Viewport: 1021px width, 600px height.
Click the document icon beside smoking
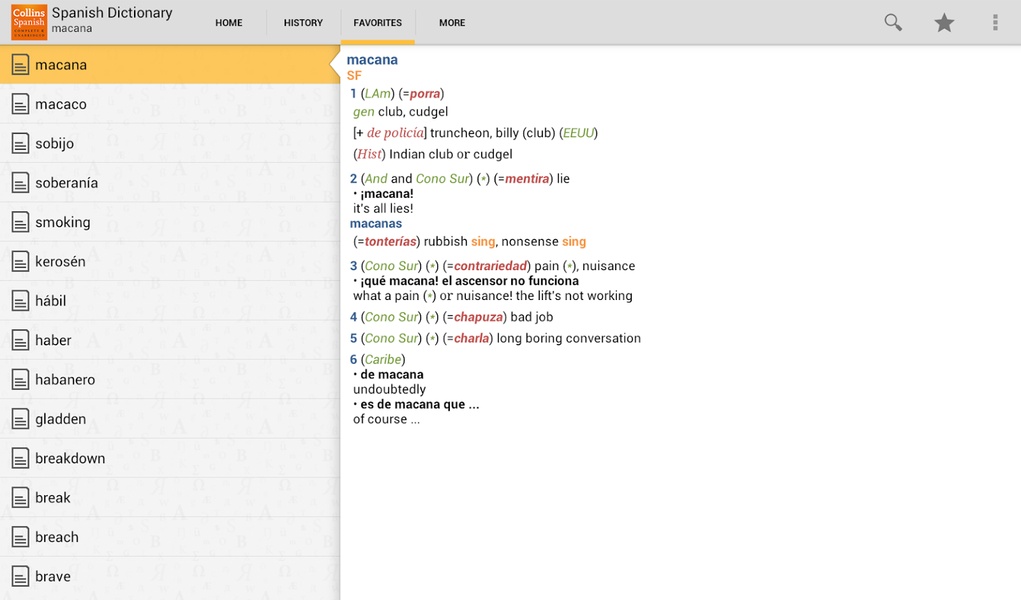click(20, 222)
